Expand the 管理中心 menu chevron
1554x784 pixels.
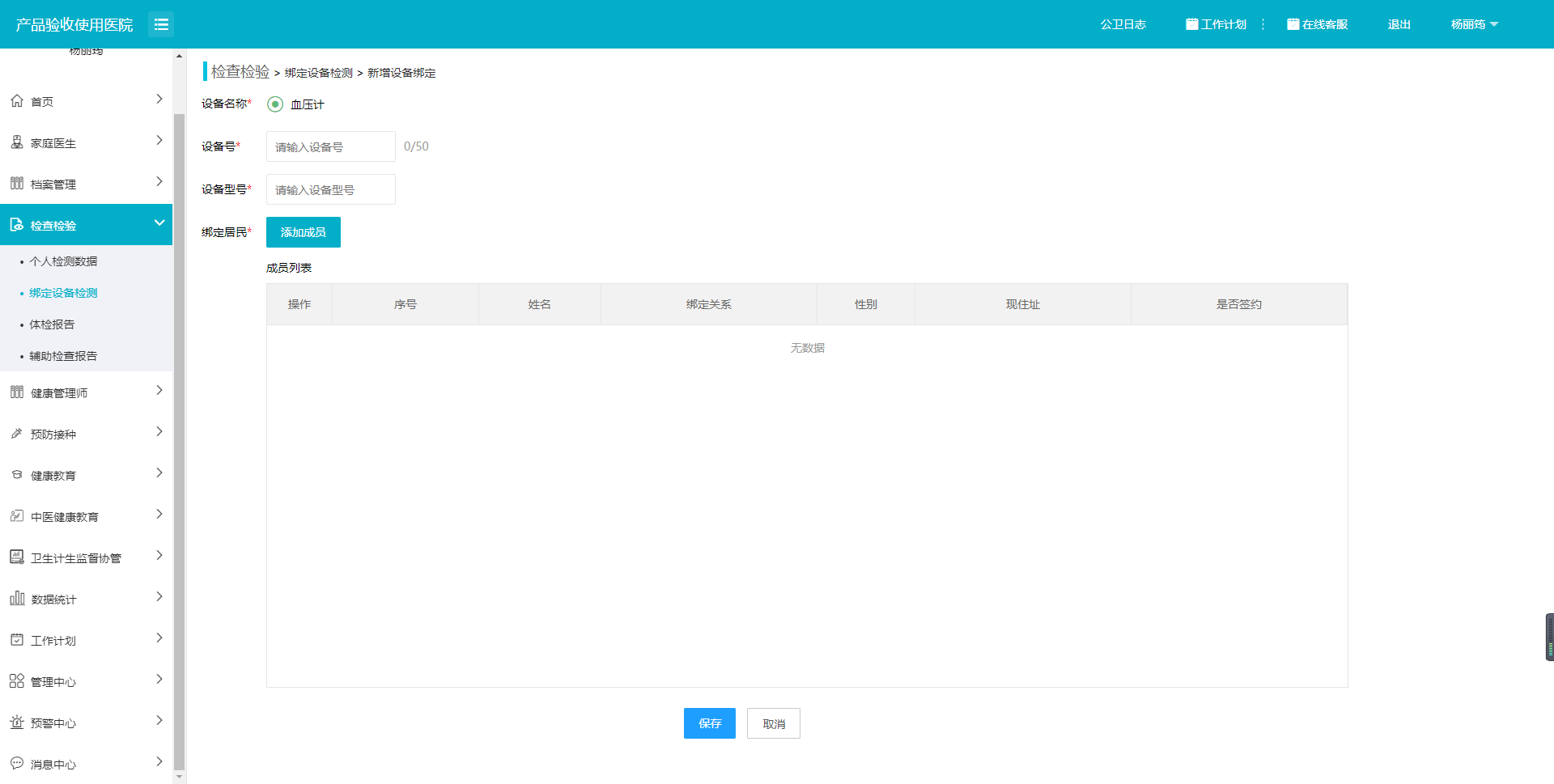tap(159, 680)
